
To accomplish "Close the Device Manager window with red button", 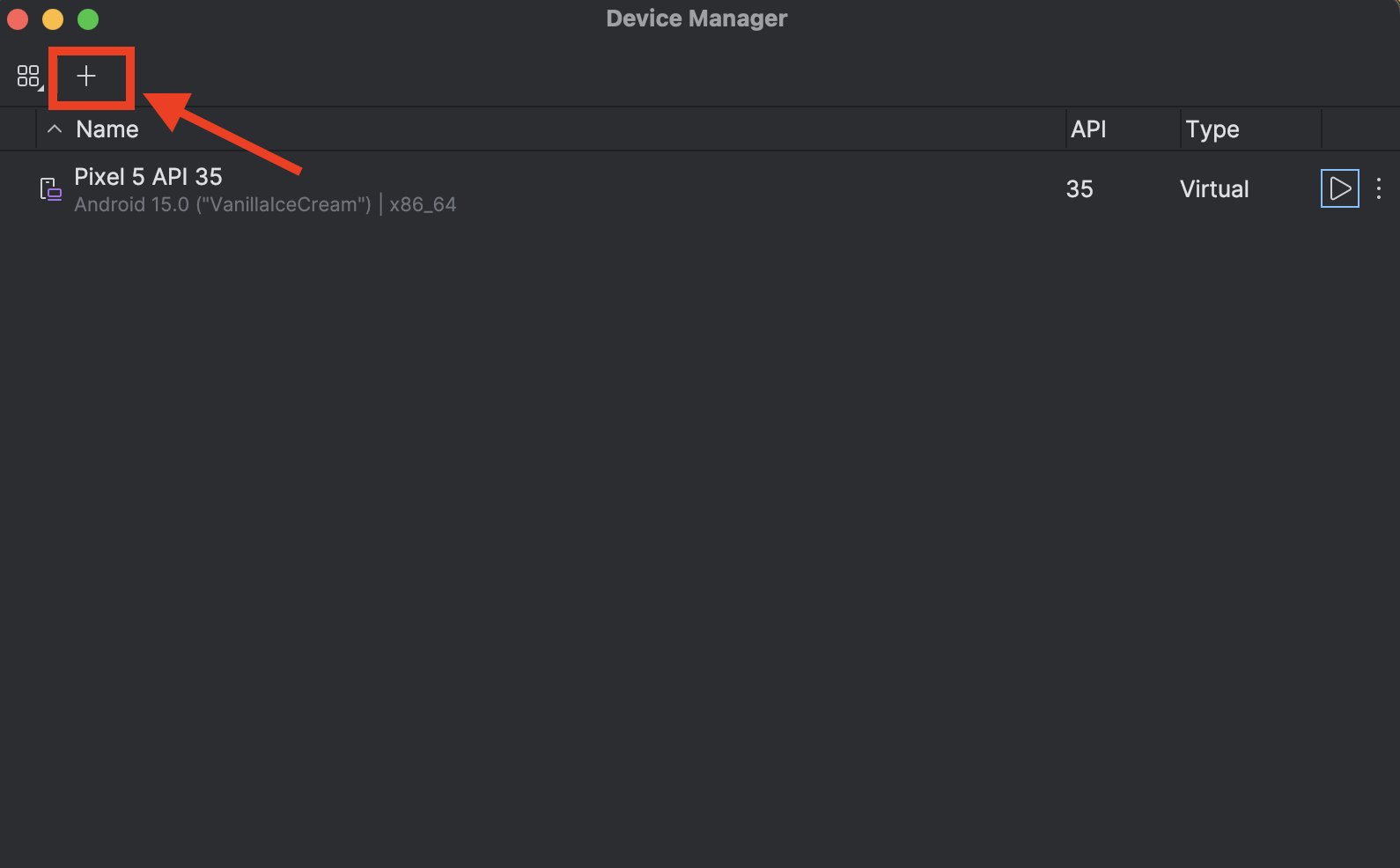I will 18,18.
